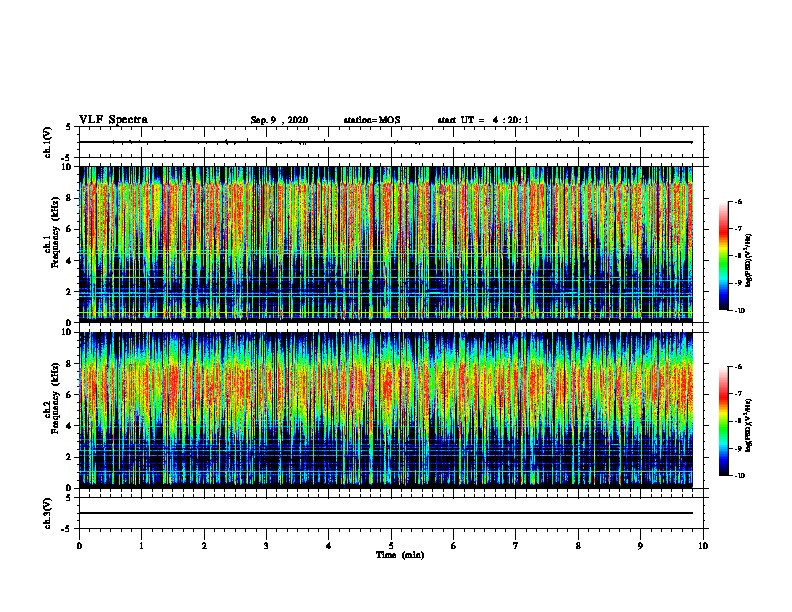Click the ch.1 color bar unit label
Screen dimensions: 792x612
749,261
